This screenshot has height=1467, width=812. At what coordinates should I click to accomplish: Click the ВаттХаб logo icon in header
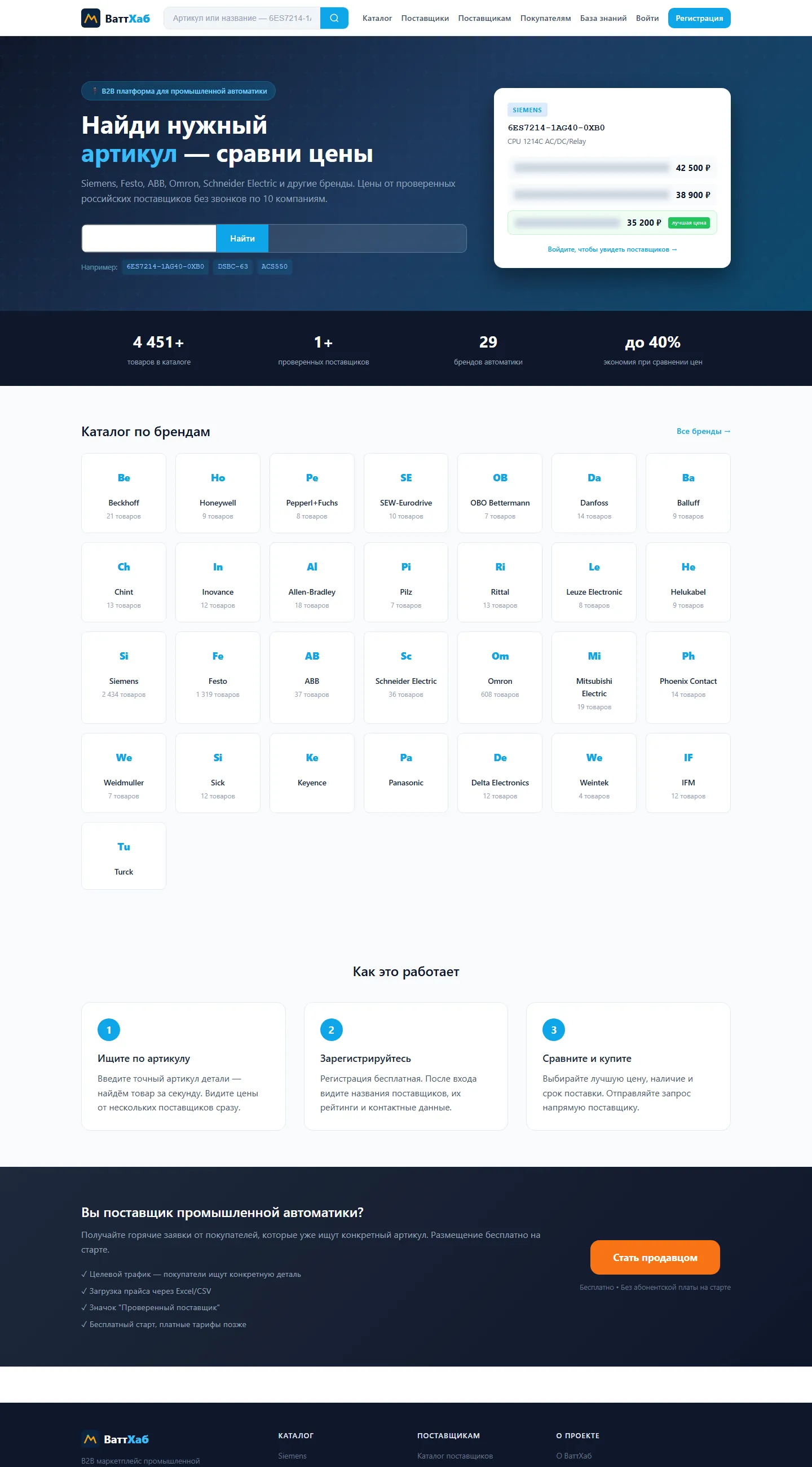[x=90, y=18]
